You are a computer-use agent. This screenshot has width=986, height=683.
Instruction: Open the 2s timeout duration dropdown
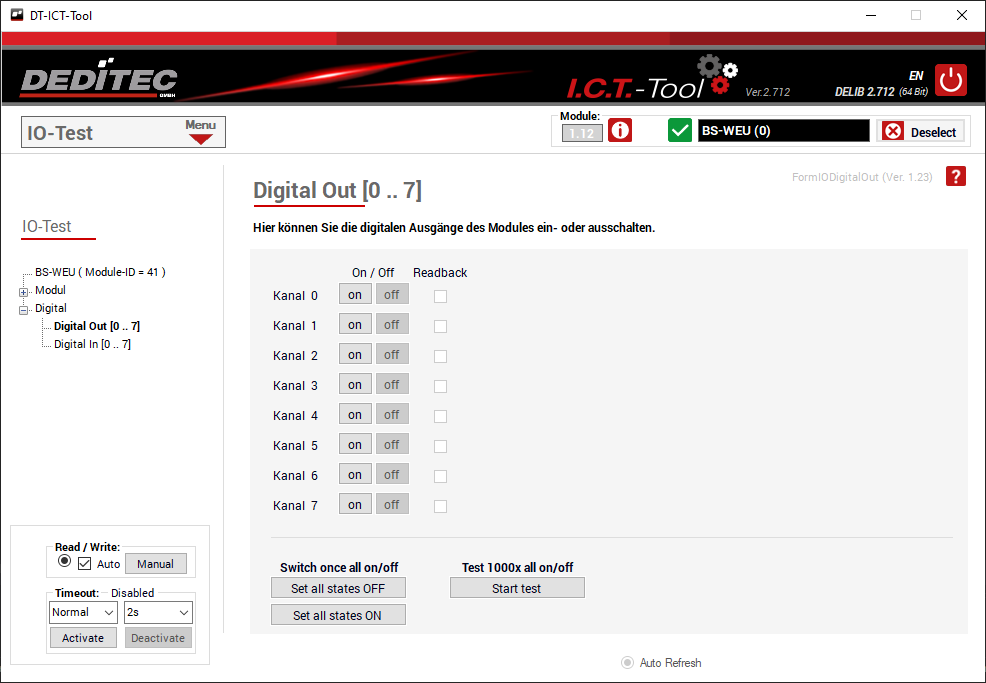[x=158, y=612]
